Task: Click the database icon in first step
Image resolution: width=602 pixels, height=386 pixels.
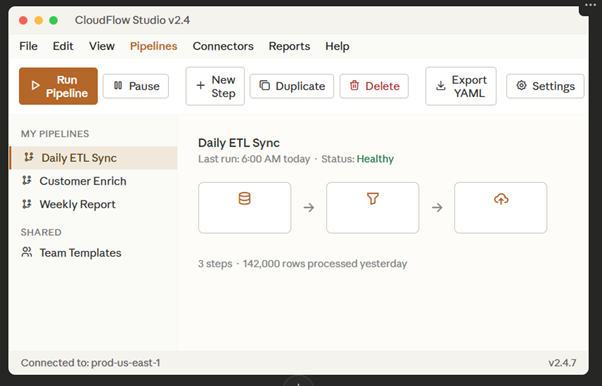Action: 245,199
